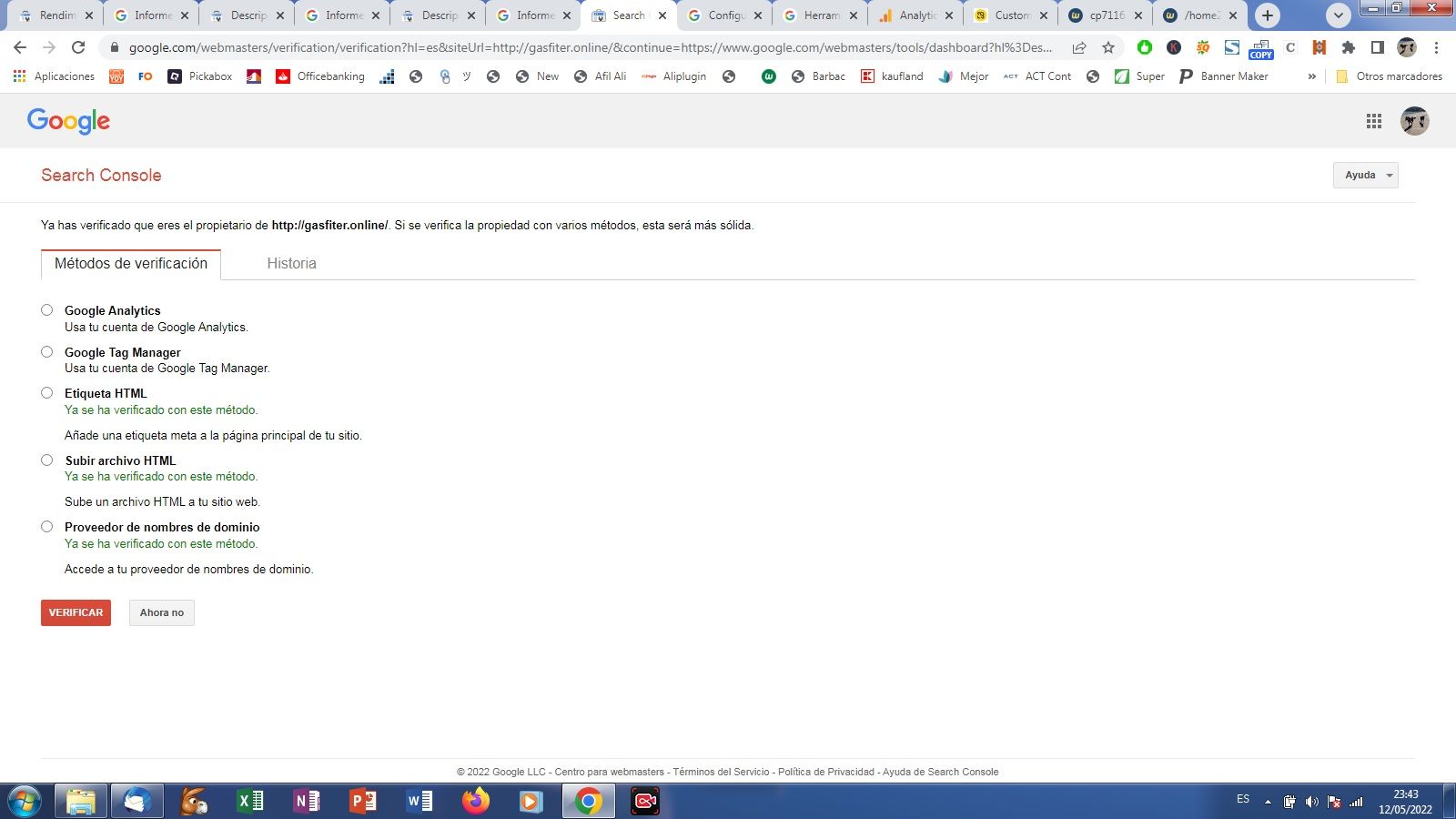Viewport: 1456px width, 819px height.
Task: Bookmark this page with the star icon
Action: pos(1107,47)
